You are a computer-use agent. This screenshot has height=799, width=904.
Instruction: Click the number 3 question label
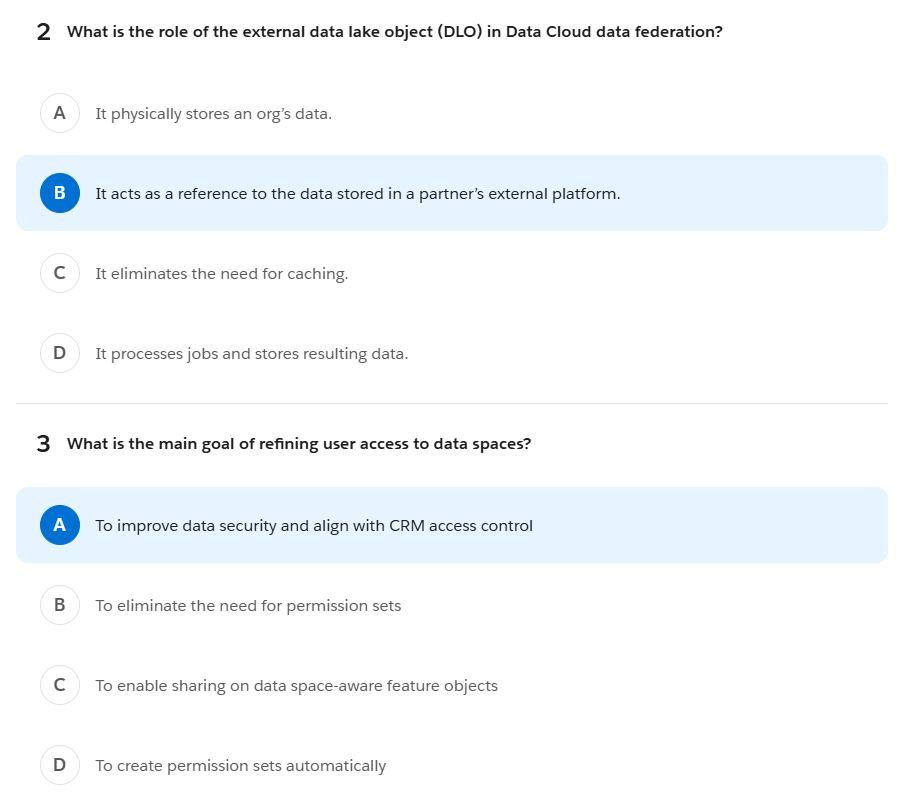pyautogui.click(x=44, y=444)
